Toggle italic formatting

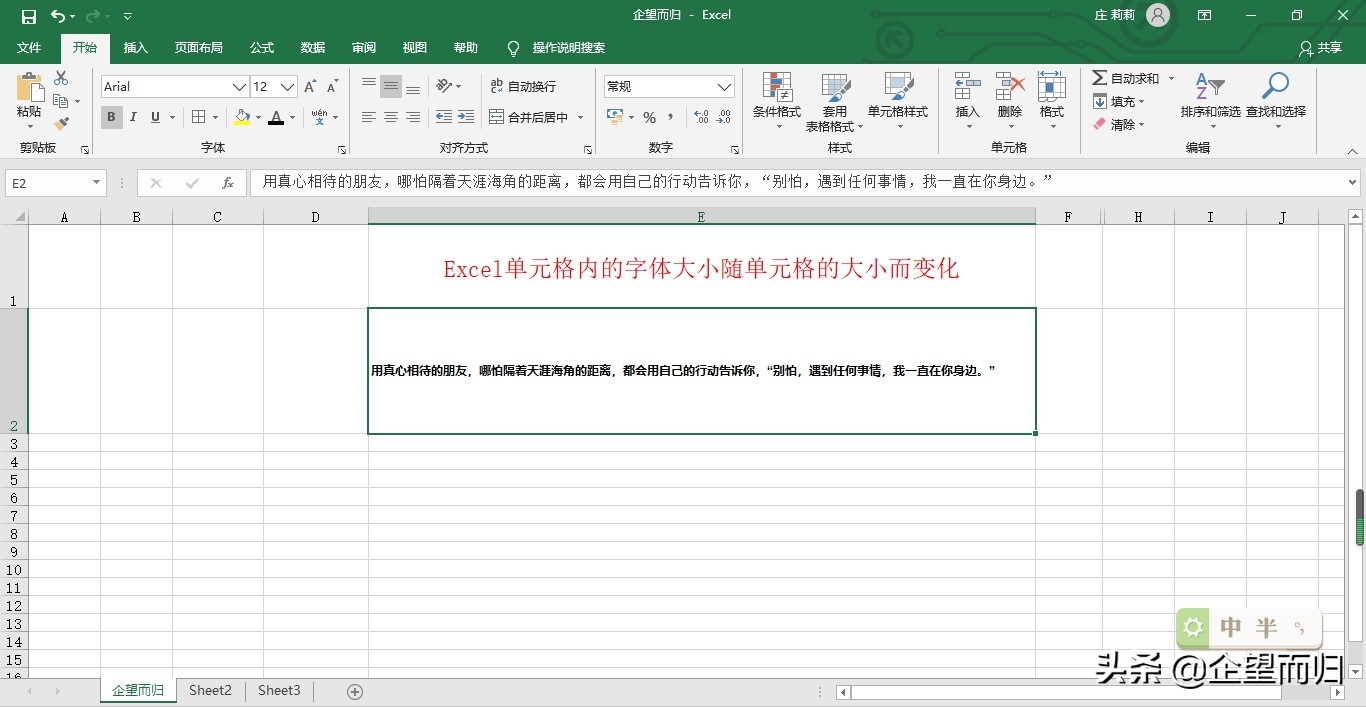click(133, 117)
